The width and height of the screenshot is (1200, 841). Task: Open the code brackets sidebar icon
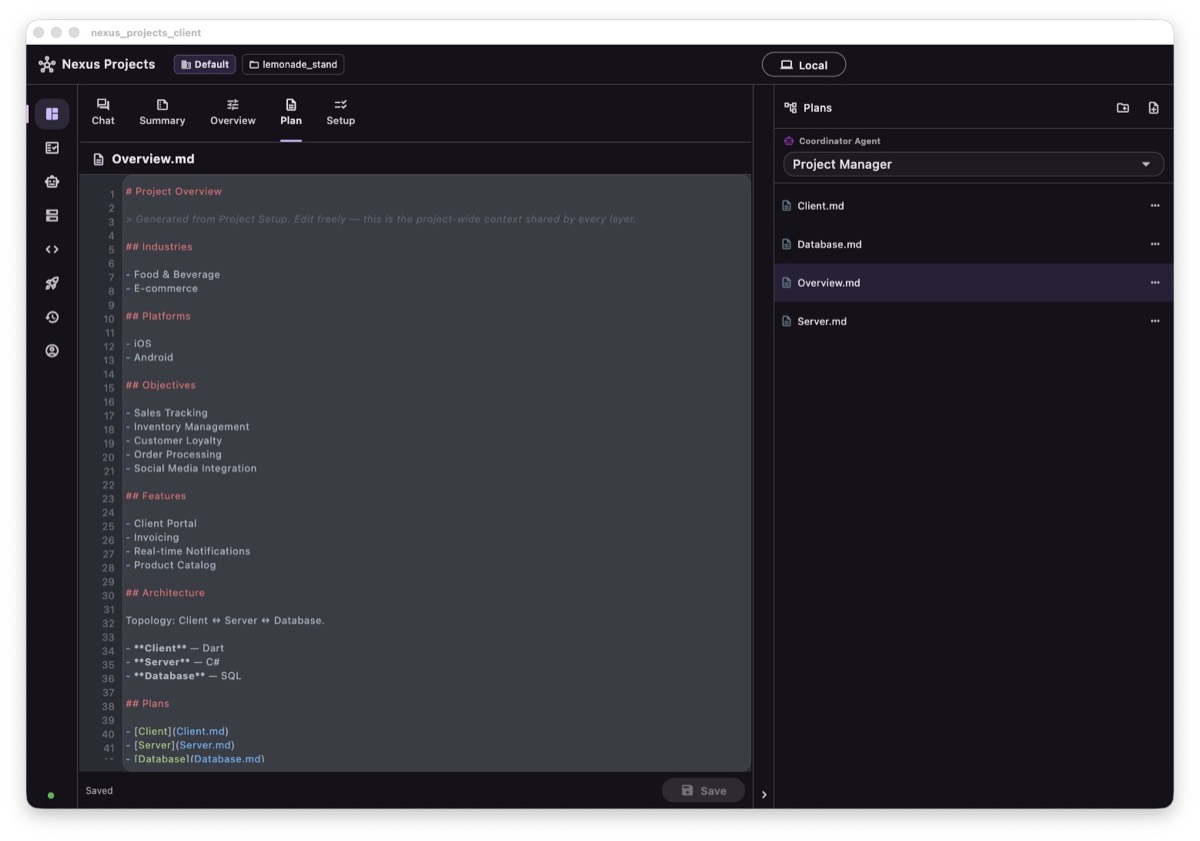(52, 250)
